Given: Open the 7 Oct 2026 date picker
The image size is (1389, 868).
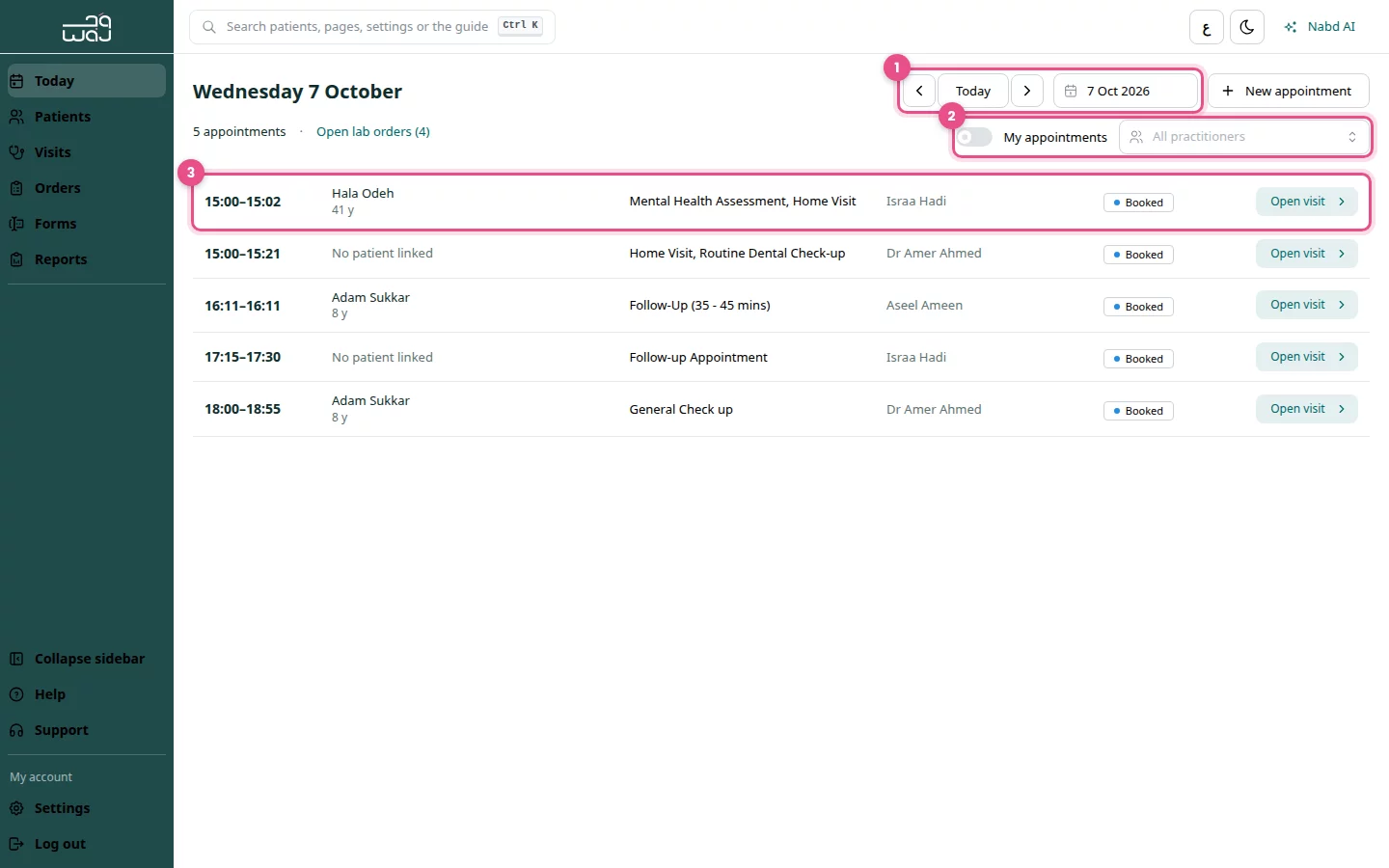Looking at the screenshot, I should coord(1126,91).
